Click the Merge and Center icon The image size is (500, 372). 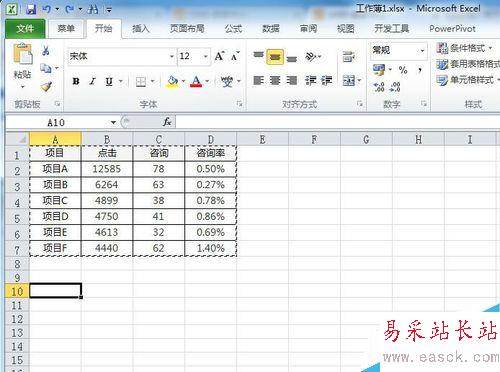click(x=349, y=81)
